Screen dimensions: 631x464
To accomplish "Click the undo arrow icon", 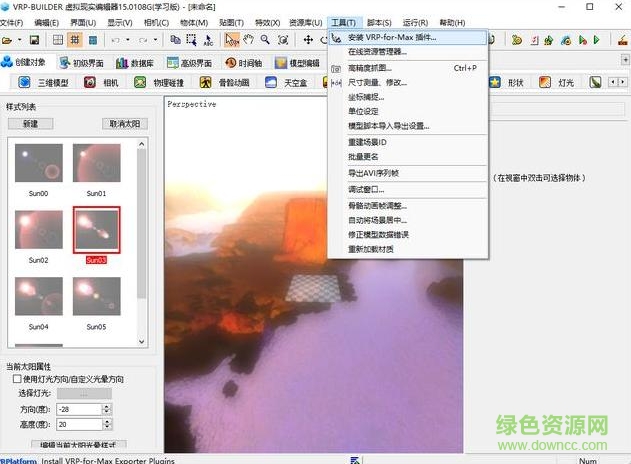I will pos(115,40).
